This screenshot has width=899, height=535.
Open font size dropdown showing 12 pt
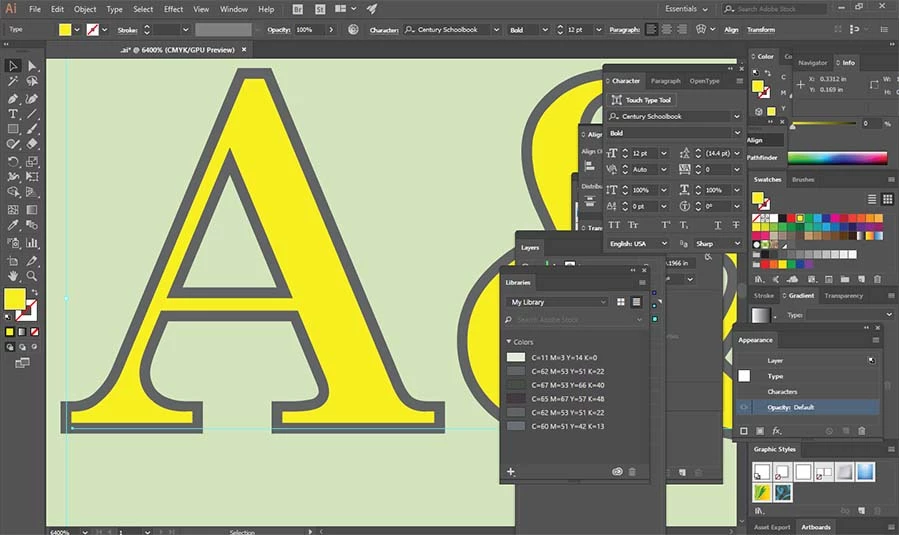(x=663, y=153)
